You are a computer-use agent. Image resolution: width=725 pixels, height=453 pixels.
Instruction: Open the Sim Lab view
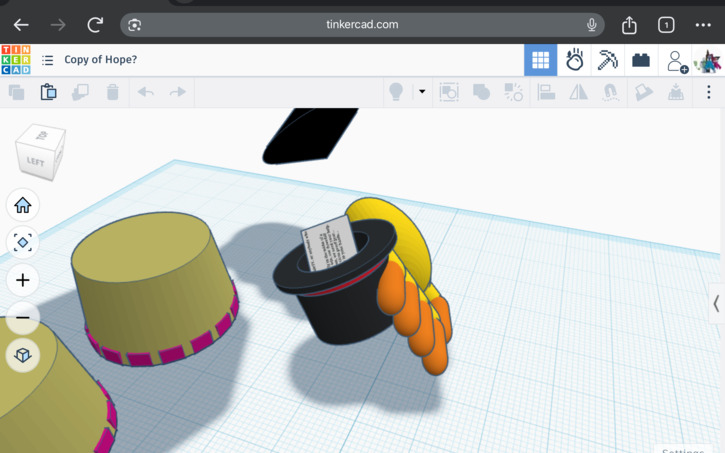[574, 60]
